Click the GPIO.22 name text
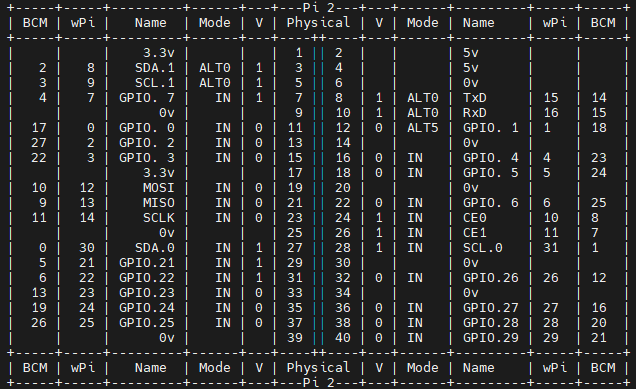Viewport: 636px width, 389px height. [146, 278]
